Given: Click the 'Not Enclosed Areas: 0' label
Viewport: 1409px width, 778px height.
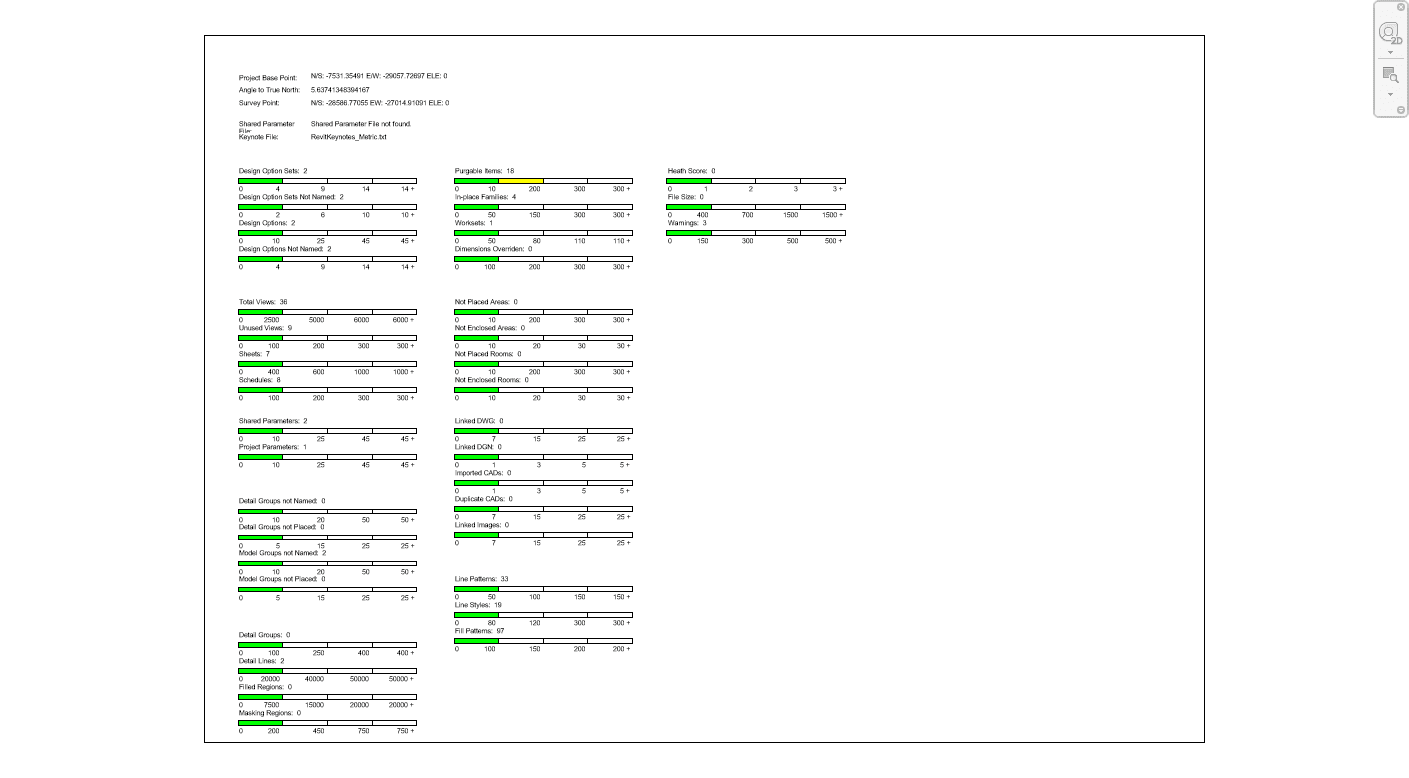Looking at the screenshot, I should pos(490,327).
